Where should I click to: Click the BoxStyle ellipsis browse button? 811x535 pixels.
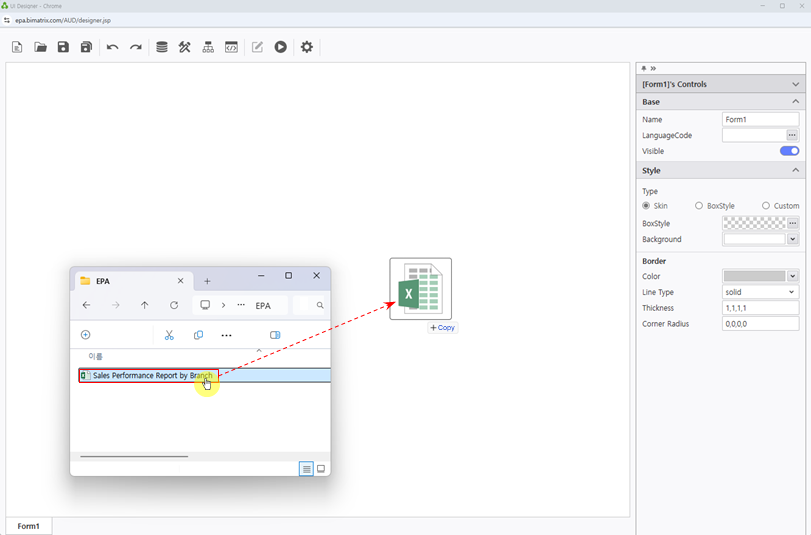click(x=792, y=224)
